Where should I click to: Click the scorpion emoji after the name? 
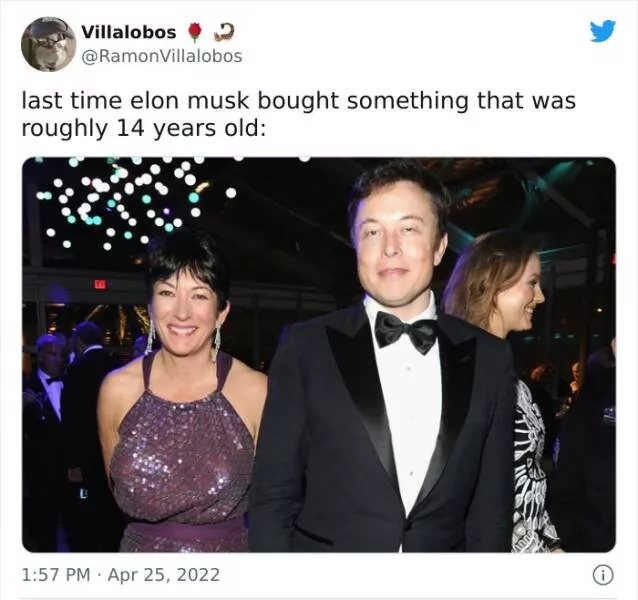point(224,32)
